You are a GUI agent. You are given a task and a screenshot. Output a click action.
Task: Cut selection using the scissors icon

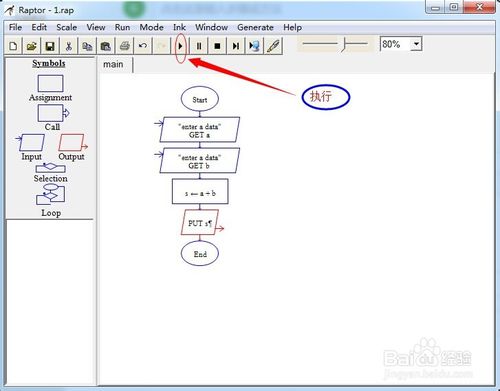(x=69, y=46)
